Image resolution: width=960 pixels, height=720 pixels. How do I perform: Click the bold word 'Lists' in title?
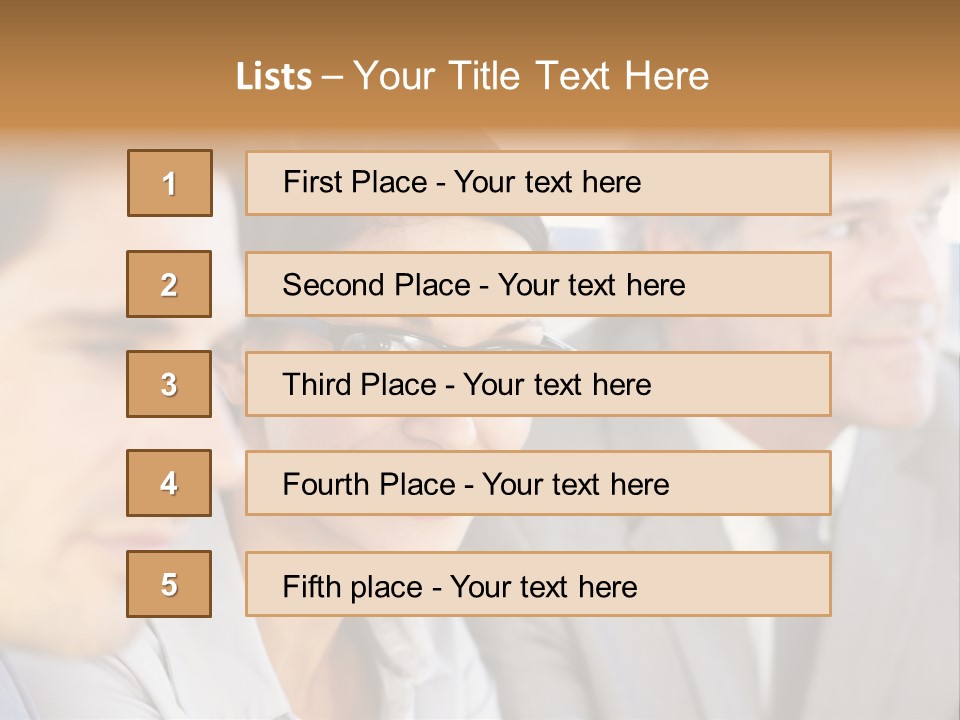click(274, 77)
